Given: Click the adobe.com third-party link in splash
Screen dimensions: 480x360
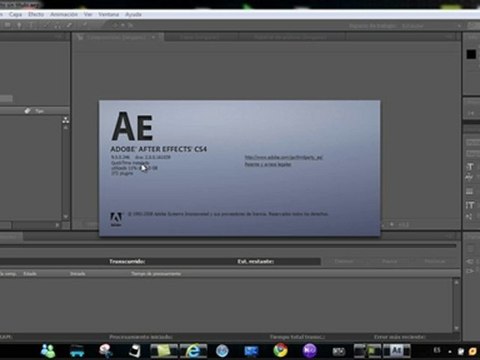Looking at the screenshot, I should pos(284,157).
